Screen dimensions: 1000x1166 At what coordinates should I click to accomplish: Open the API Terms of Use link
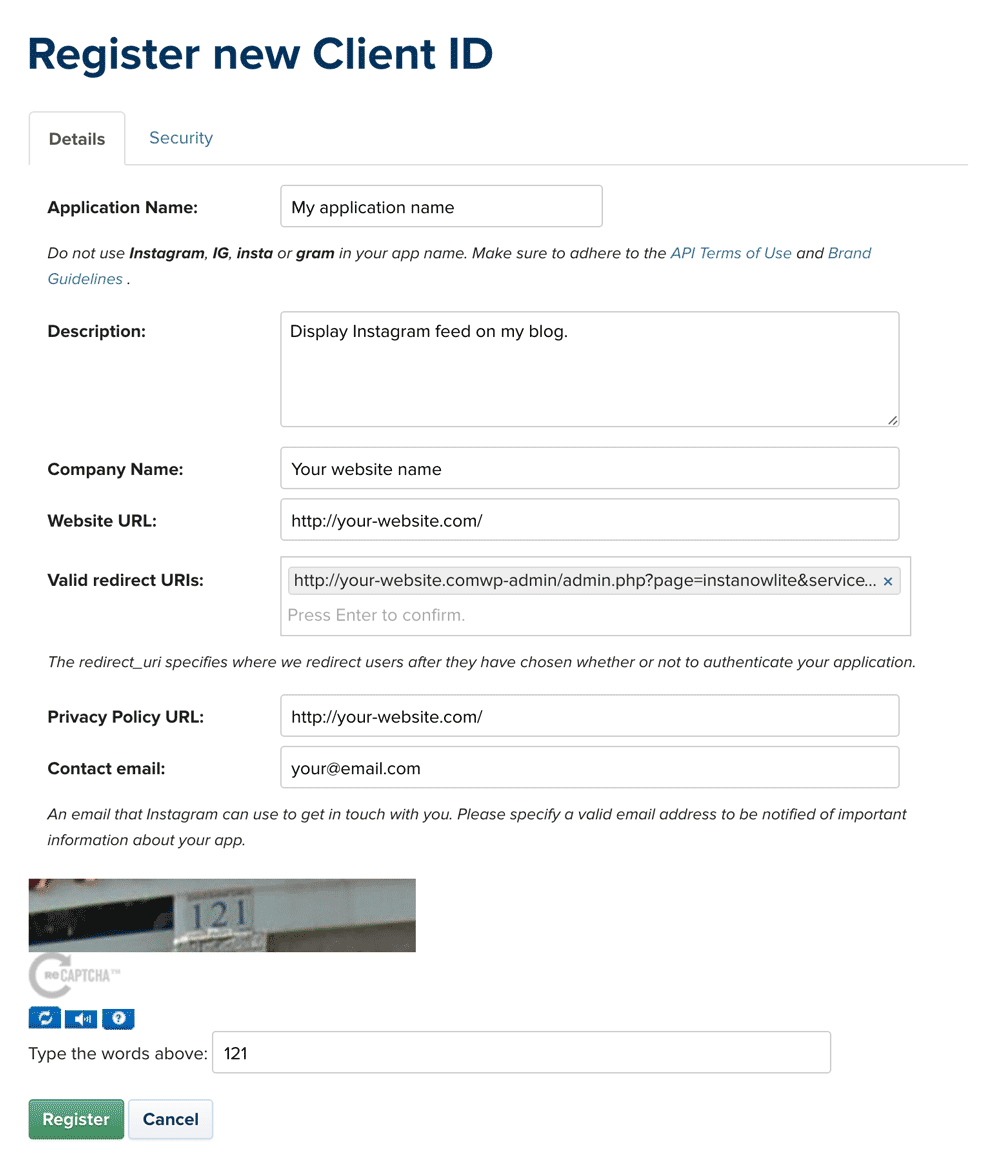731,253
